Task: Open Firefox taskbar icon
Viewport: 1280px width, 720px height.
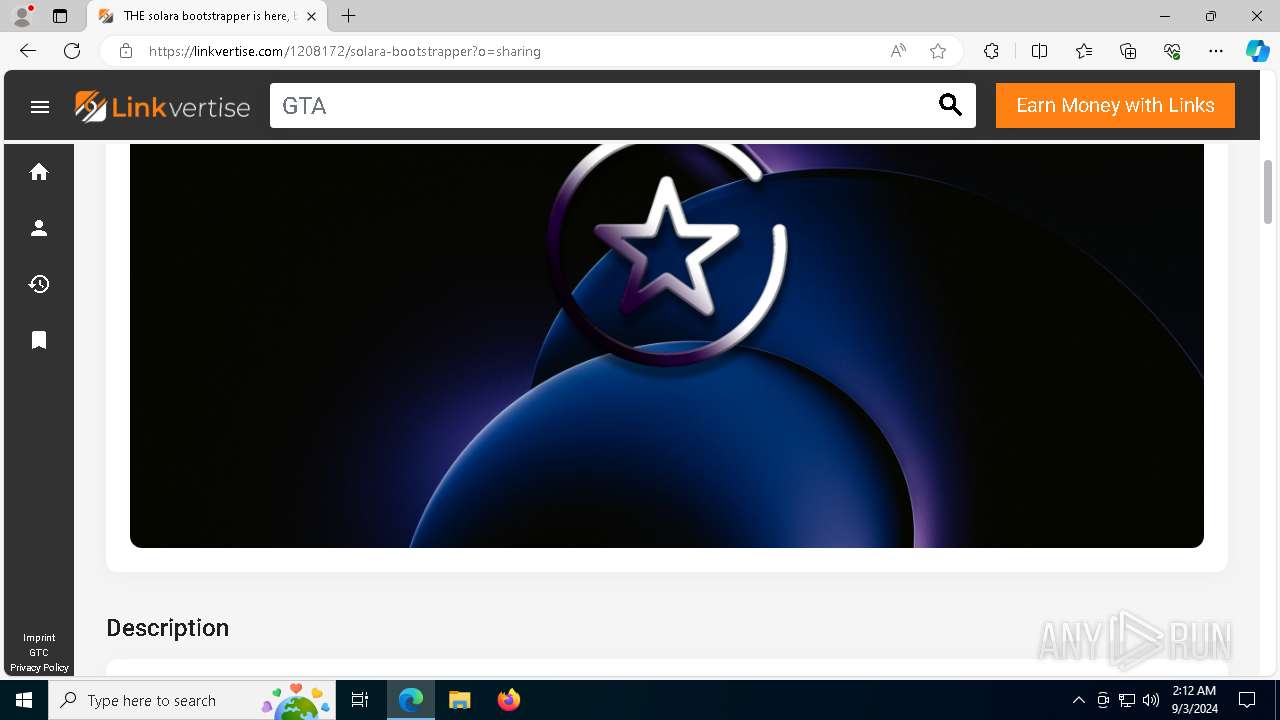Action: (508, 700)
